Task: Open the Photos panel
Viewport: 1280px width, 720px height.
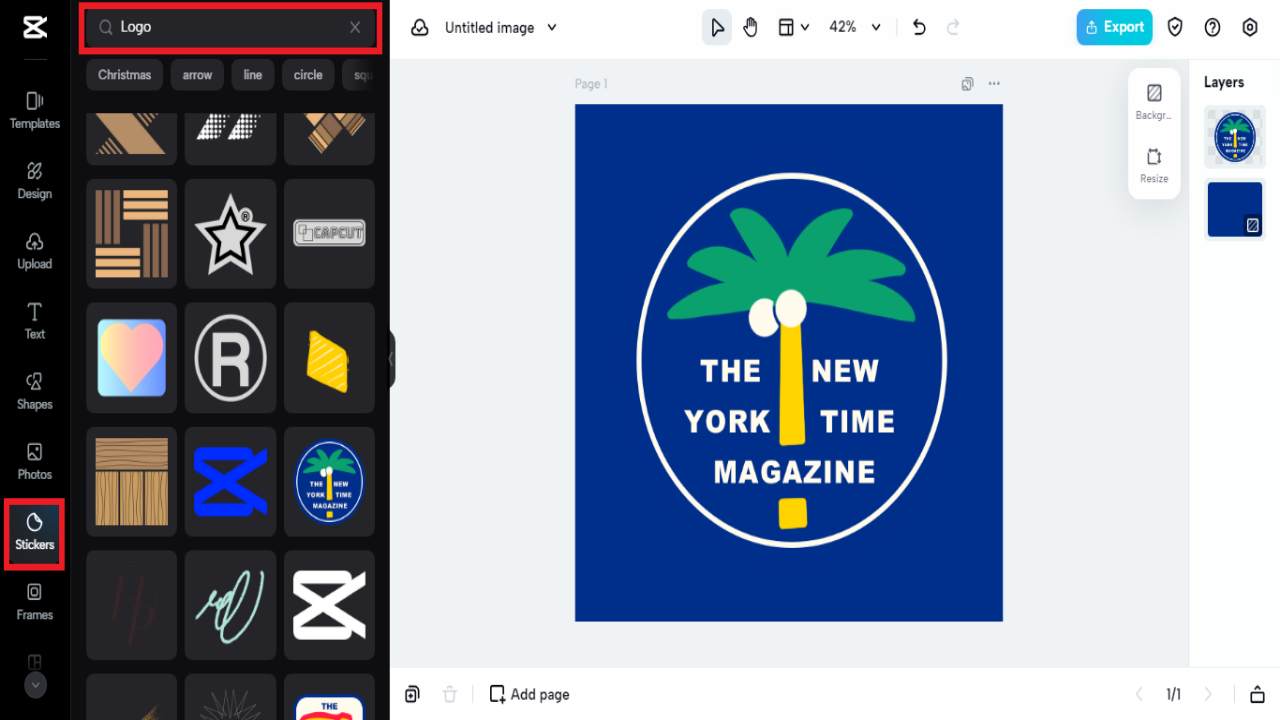Action: pos(35,461)
